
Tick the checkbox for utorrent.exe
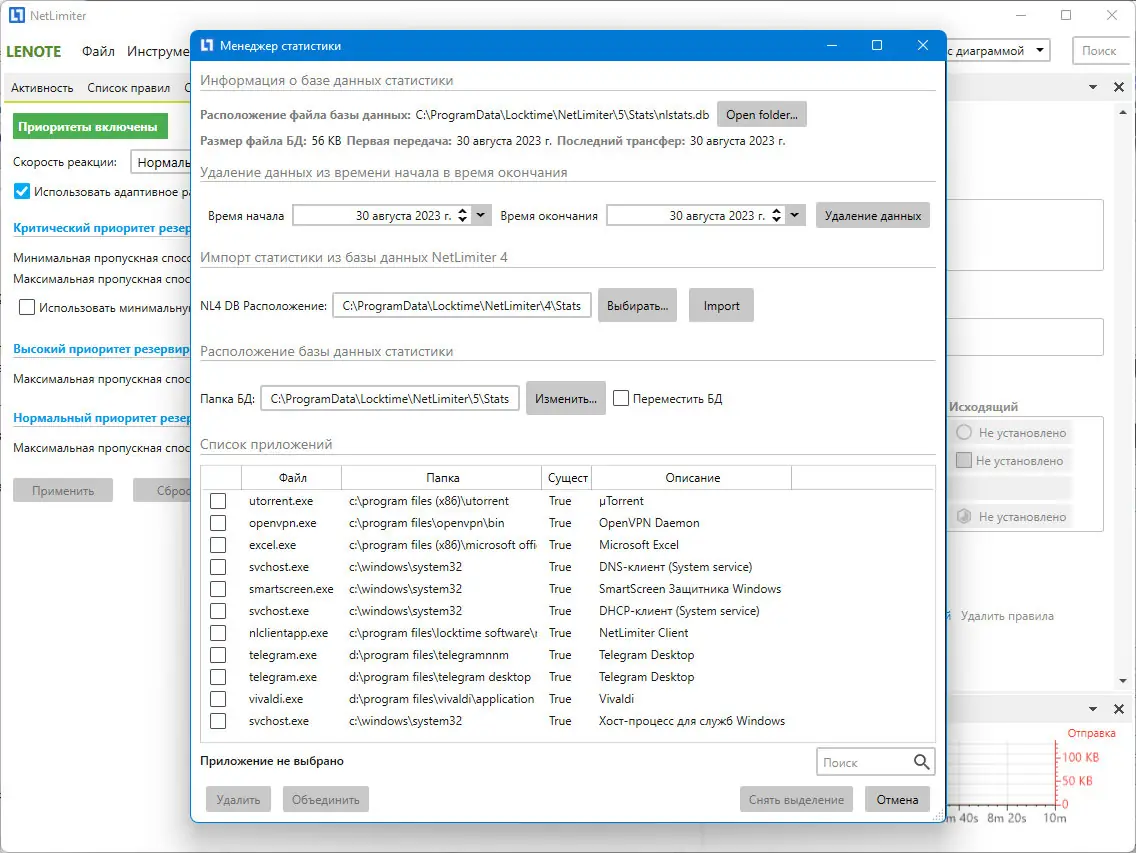218,501
